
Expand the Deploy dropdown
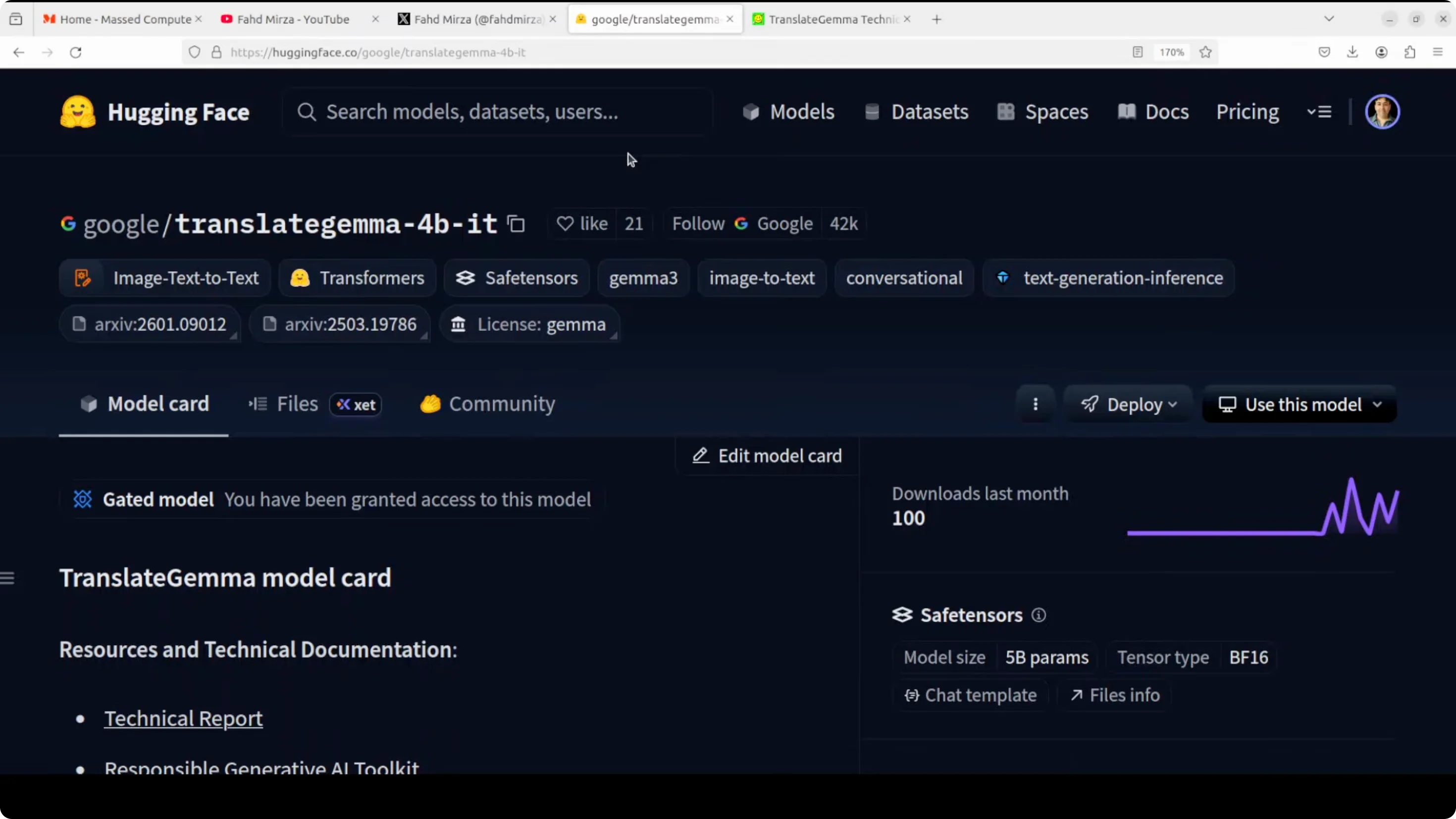[x=1129, y=404]
